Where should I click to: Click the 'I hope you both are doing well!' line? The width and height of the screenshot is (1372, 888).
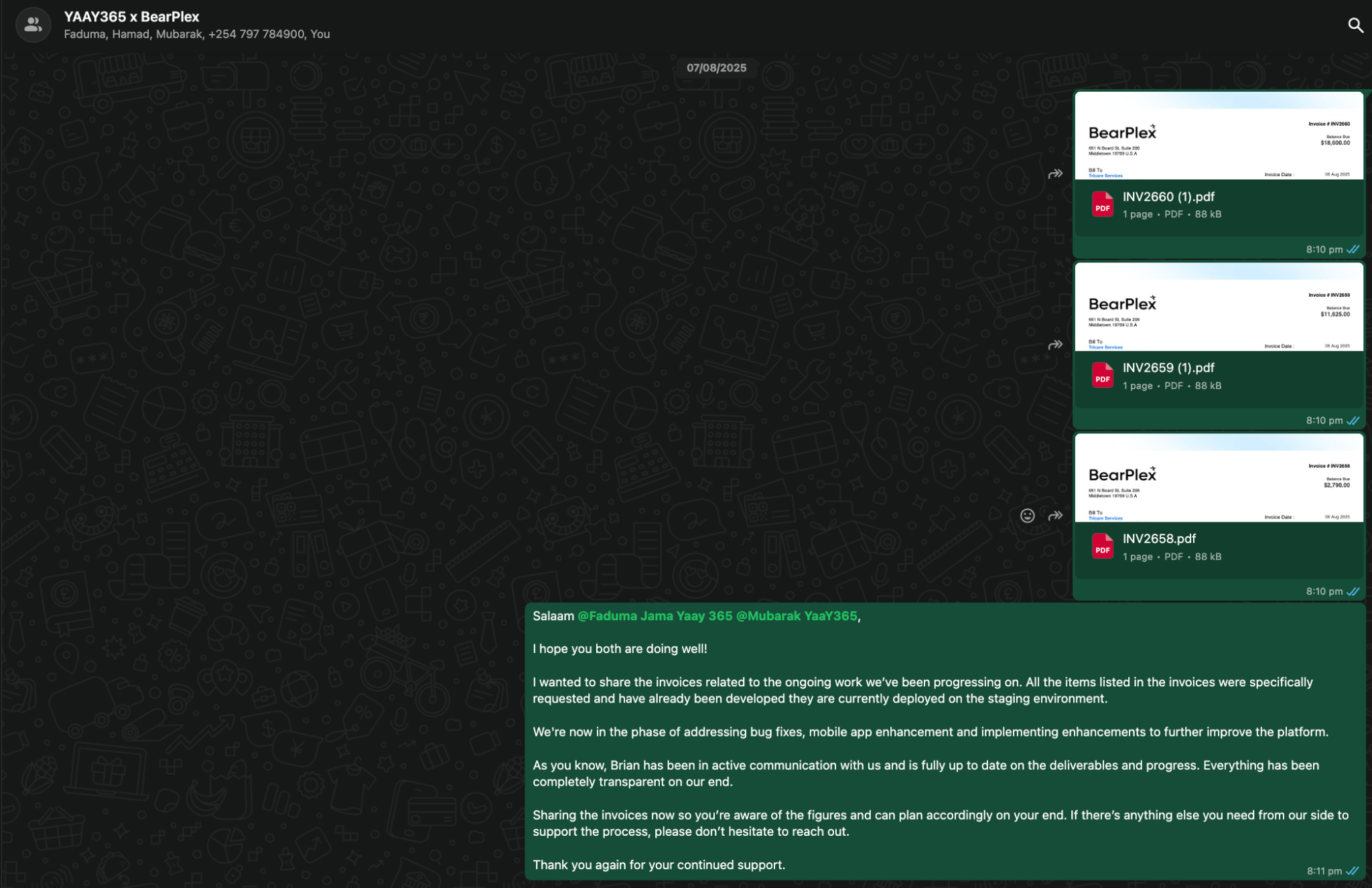620,649
